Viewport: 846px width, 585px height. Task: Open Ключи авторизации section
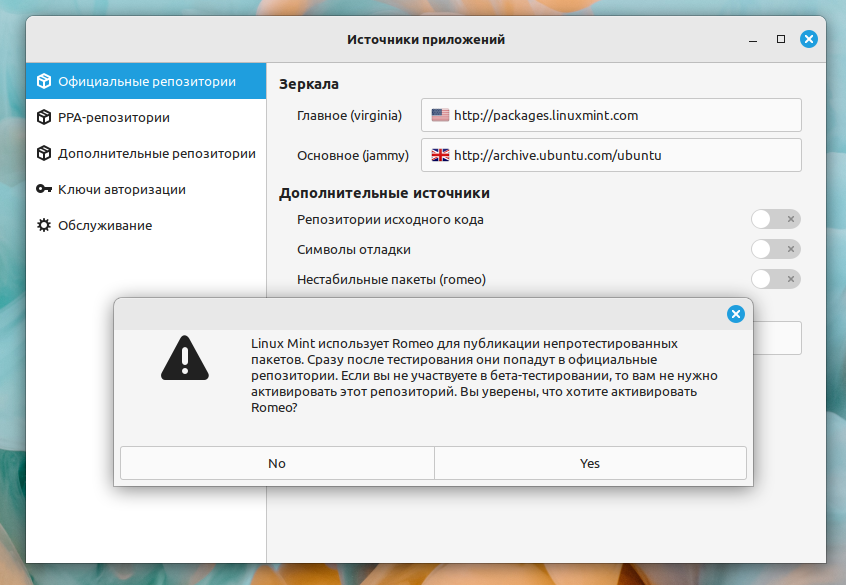[x=146, y=189]
